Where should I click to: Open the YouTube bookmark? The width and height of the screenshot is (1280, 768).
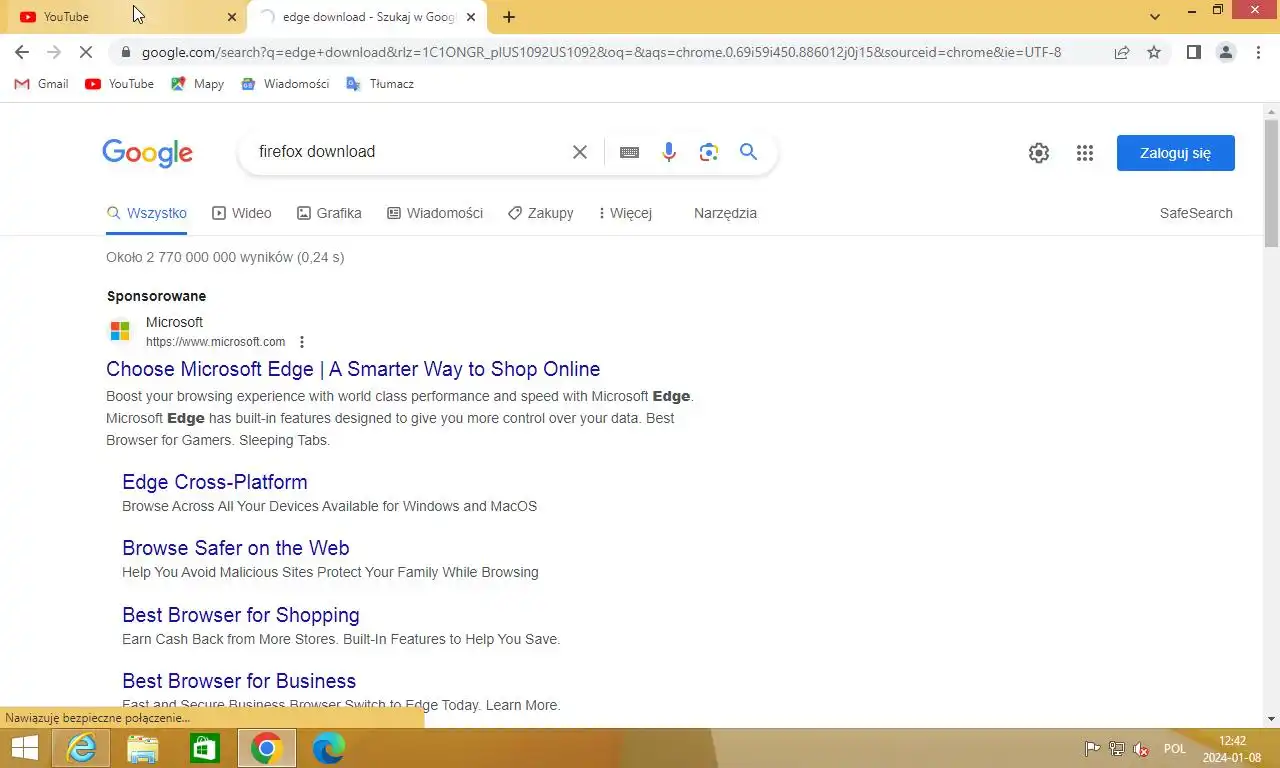[x=120, y=84]
